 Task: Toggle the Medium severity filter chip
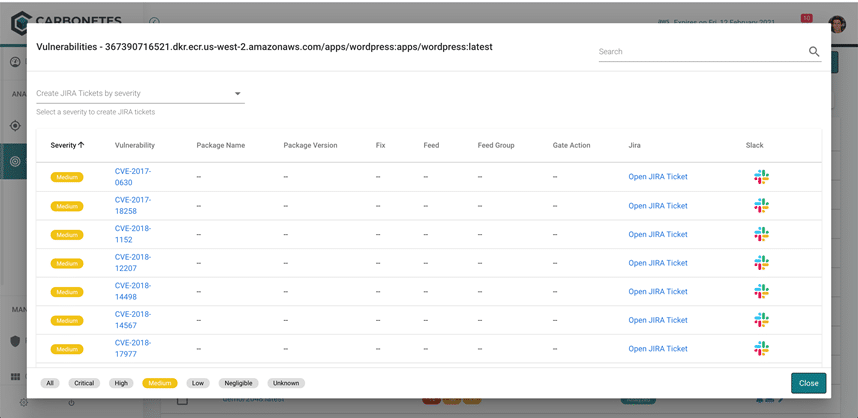pyautogui.click(x=160, y=383)
